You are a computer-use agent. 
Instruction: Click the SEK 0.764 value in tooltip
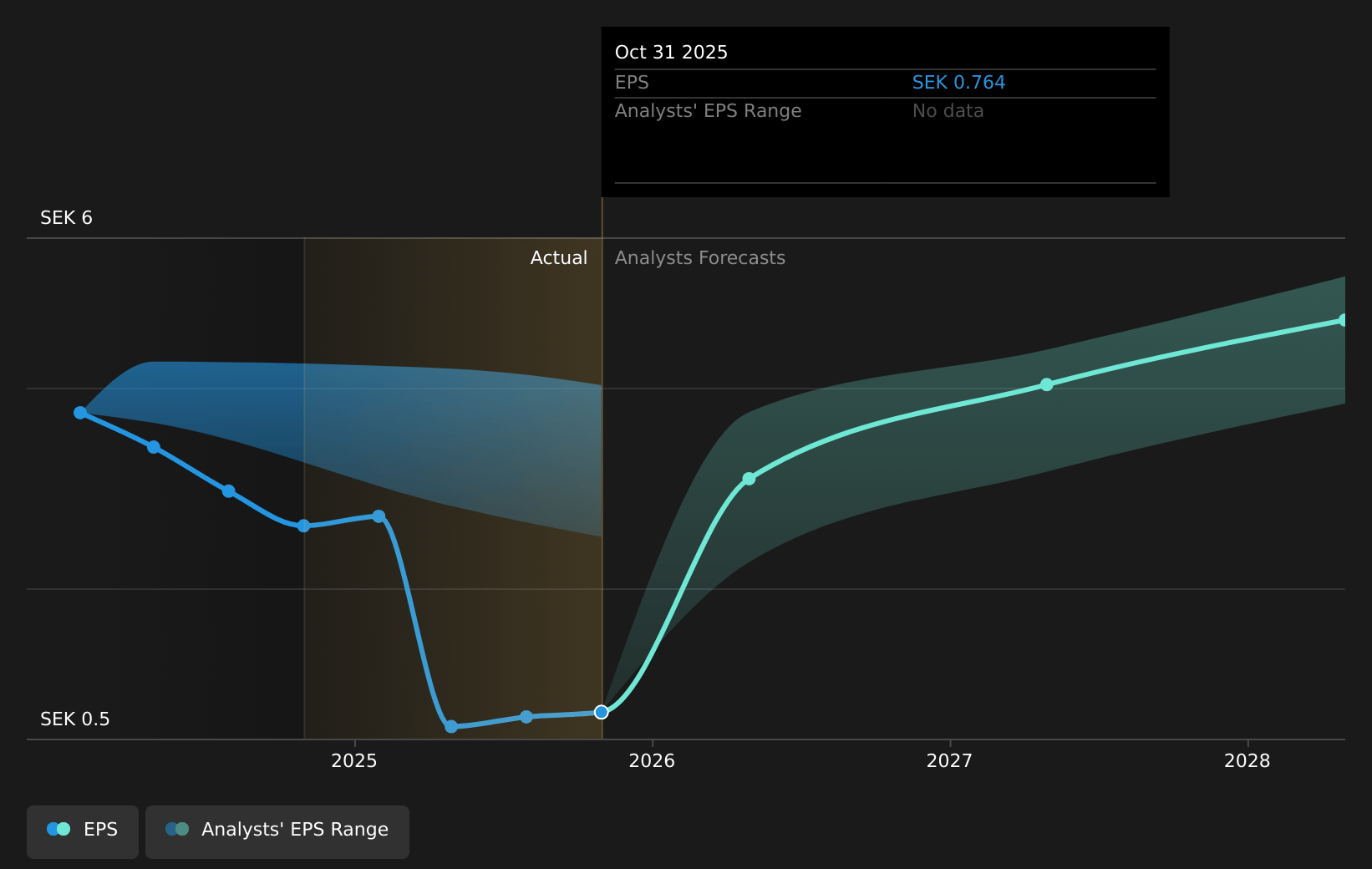(958, 83)
